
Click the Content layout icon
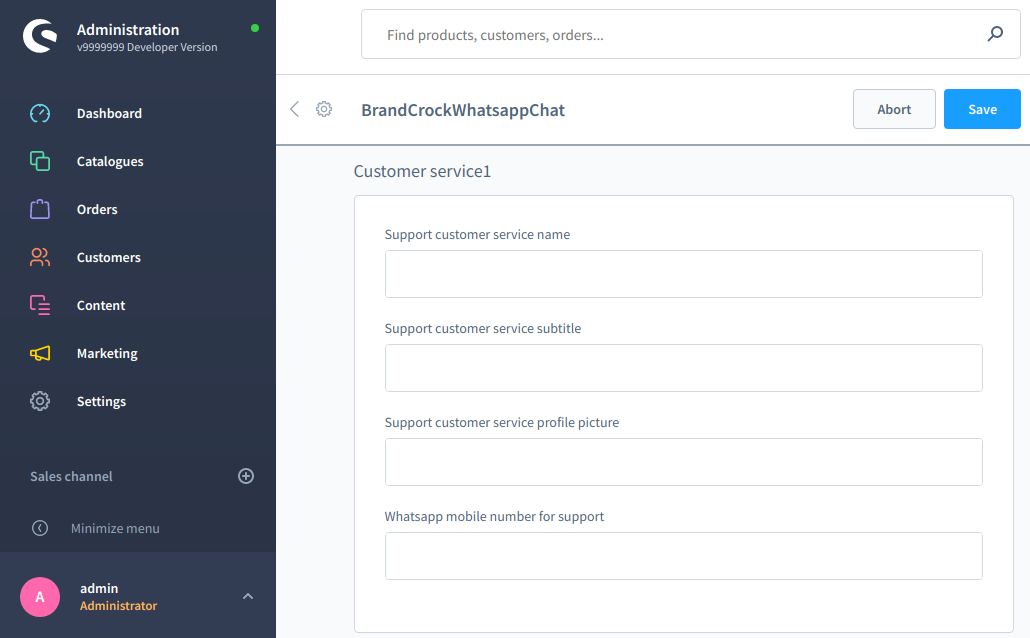point(40,305)
